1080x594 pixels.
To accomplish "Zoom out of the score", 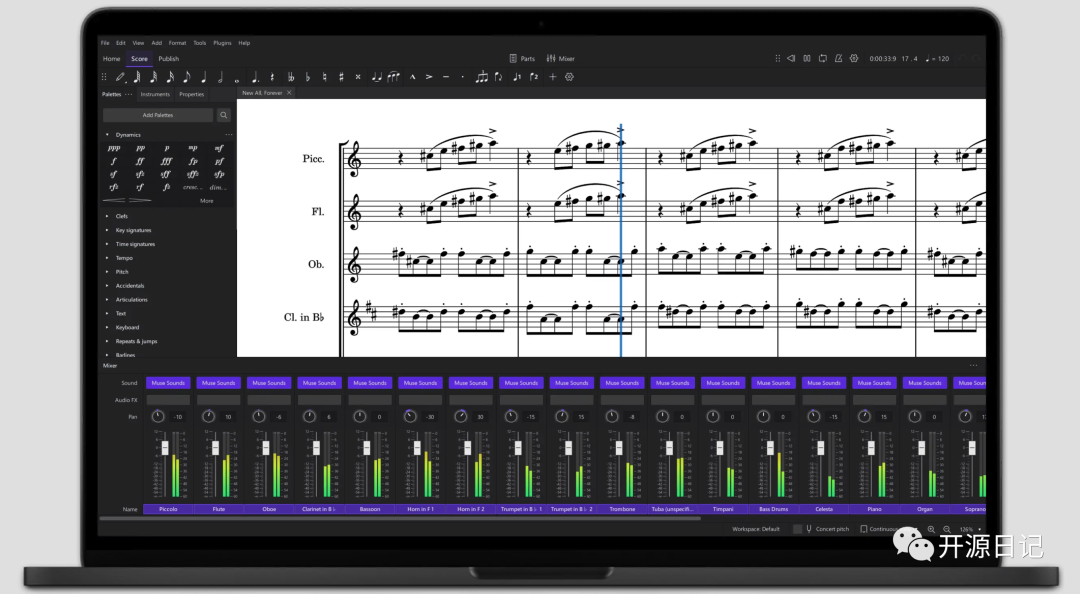I will click(x=947, y=529).
